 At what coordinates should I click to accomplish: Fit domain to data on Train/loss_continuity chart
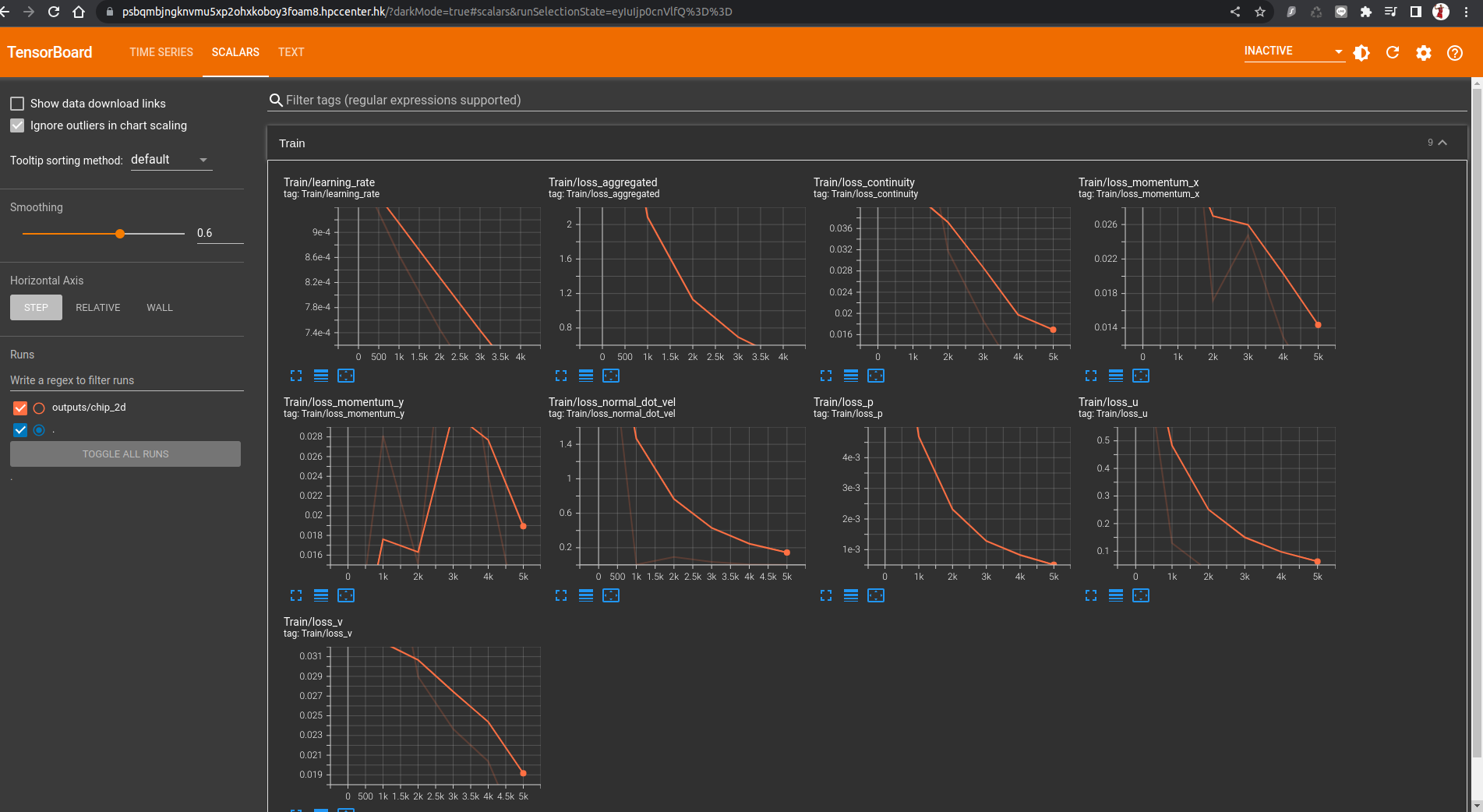(876, 376)
